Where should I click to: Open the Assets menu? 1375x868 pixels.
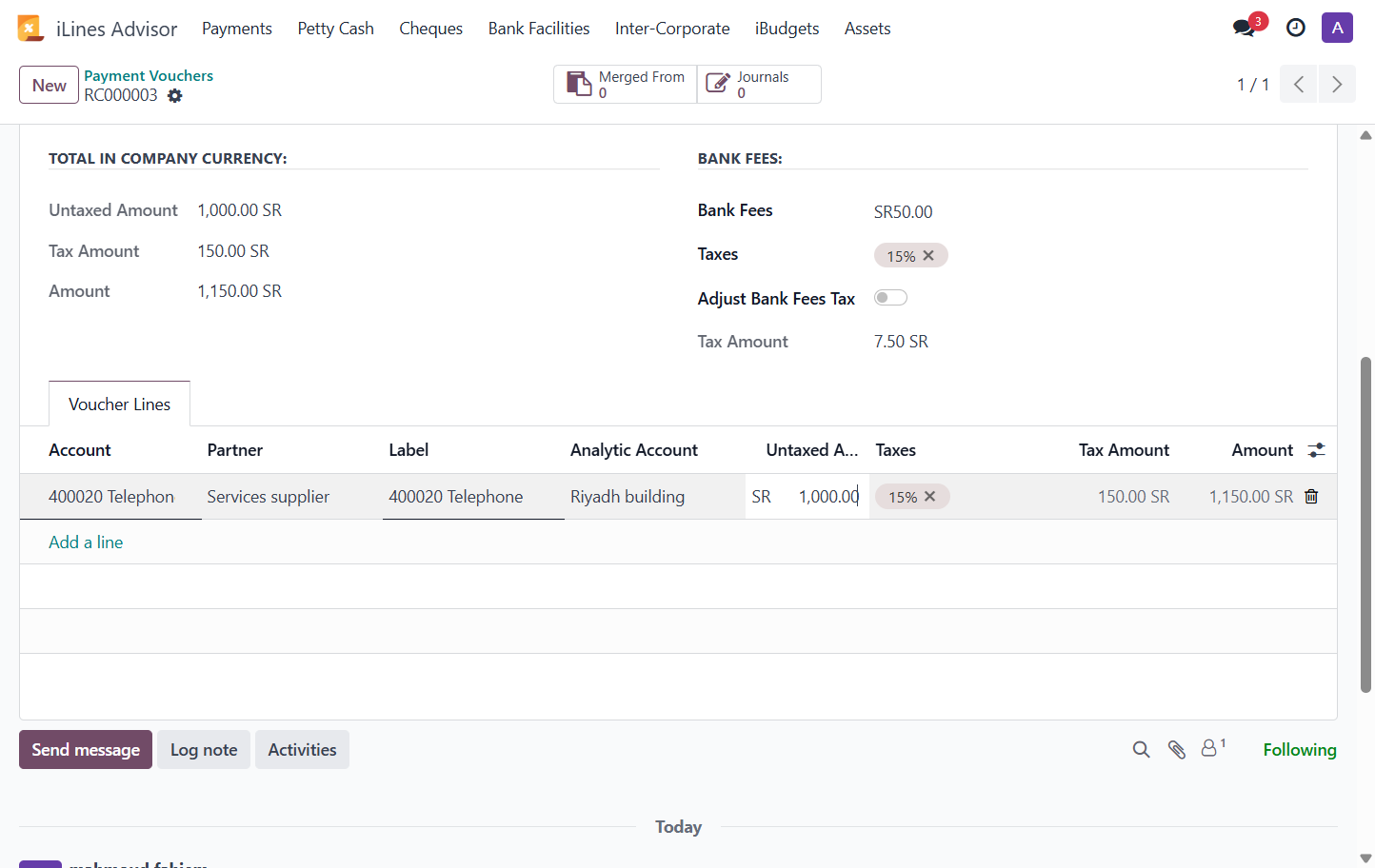(x=867, y=29)
